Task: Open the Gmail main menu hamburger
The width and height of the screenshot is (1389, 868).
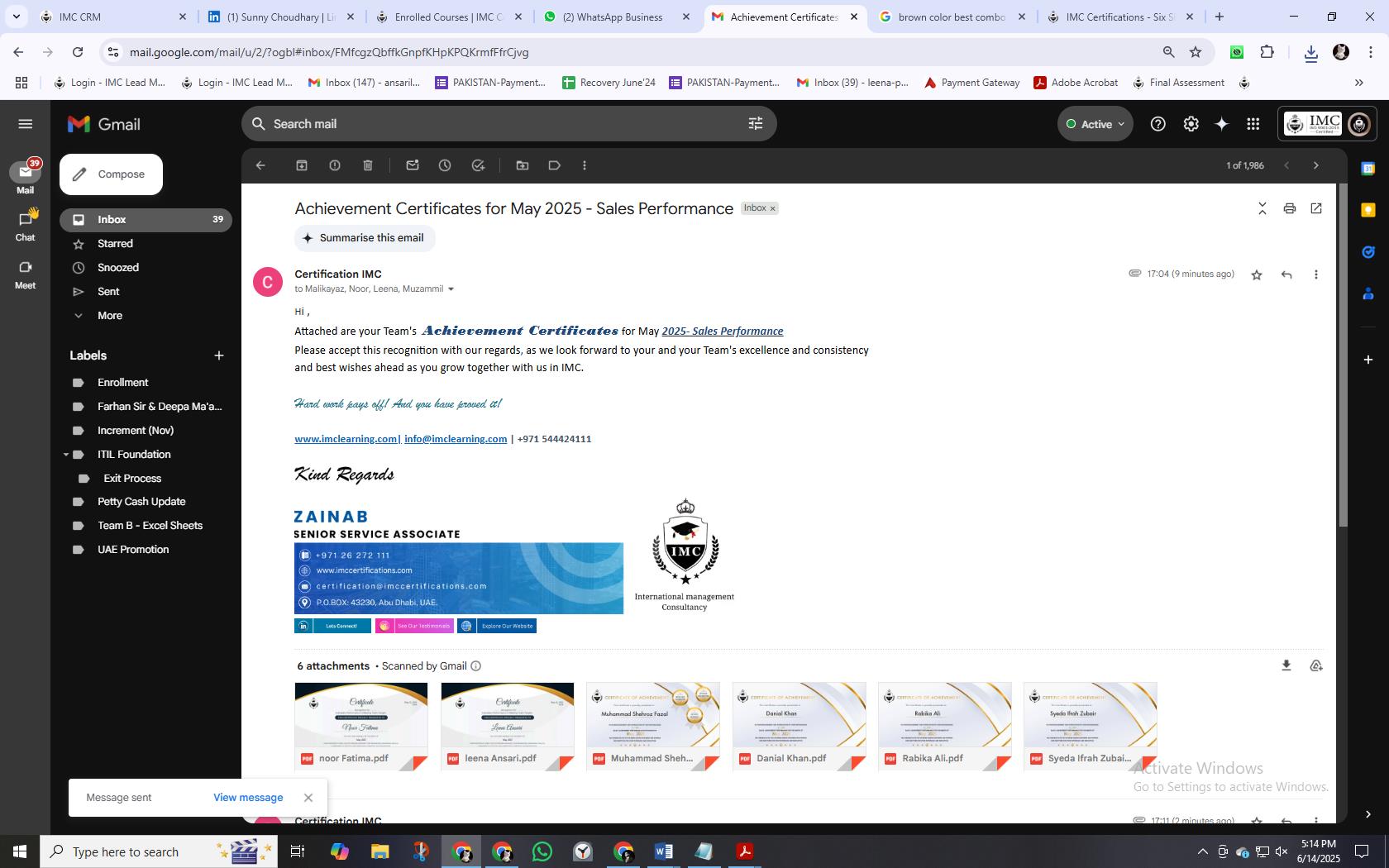Action: tap(26, 124)
